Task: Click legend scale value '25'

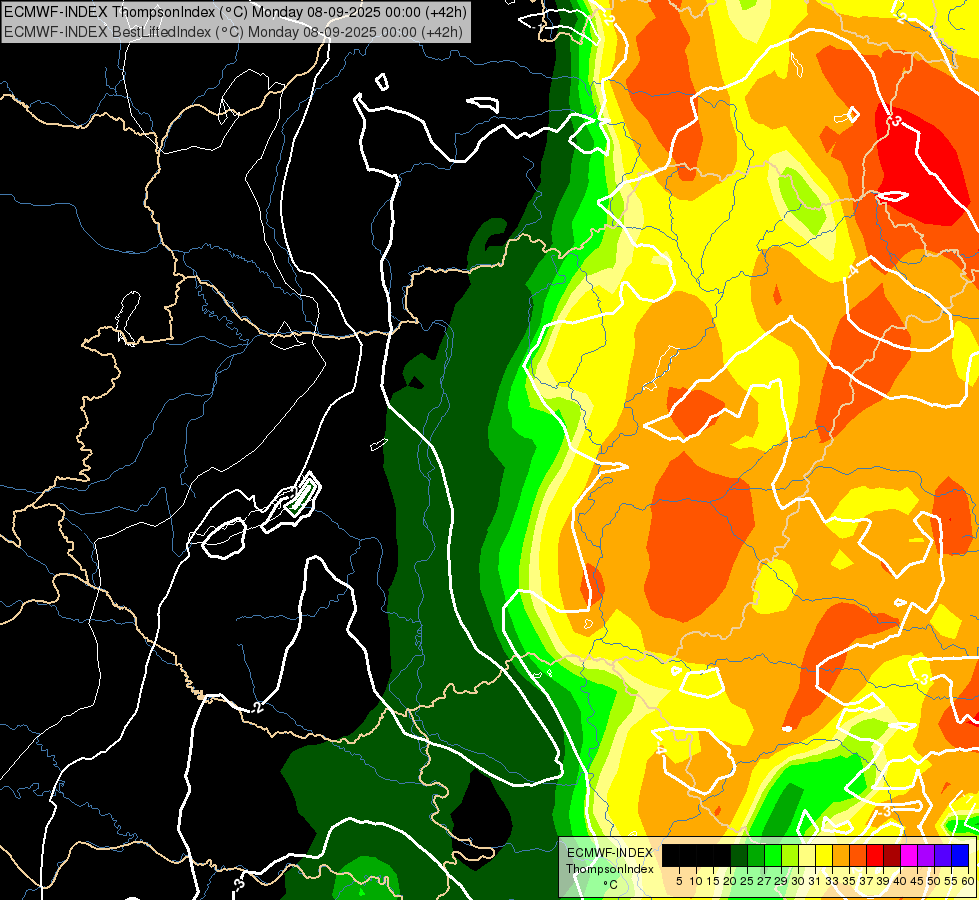Action: [747, 881]
